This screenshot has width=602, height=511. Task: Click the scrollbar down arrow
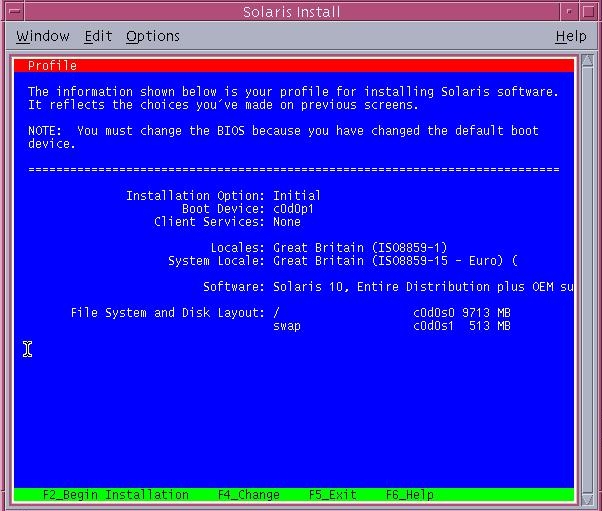[587, 499]
